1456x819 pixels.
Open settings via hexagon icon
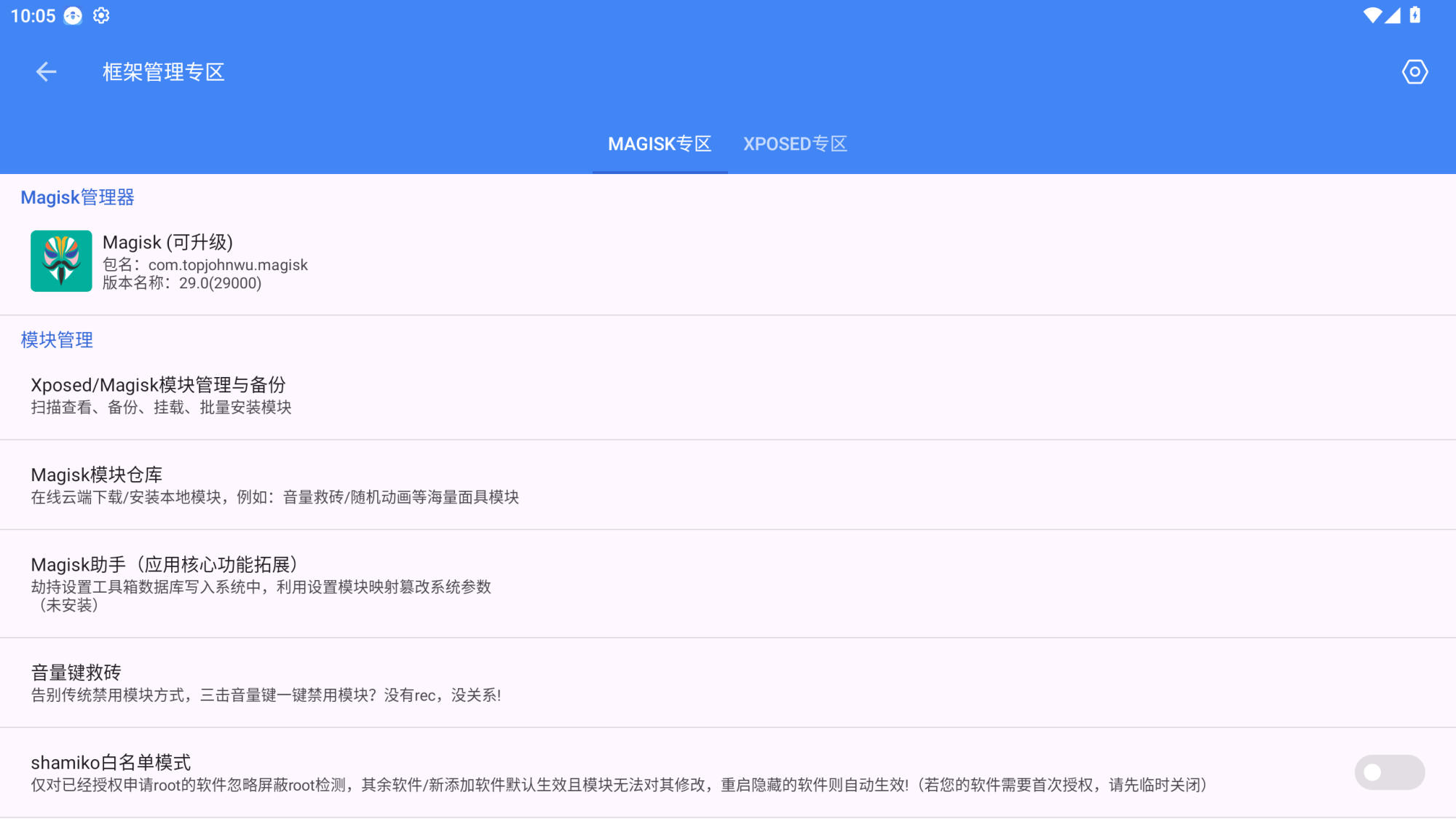[x=1415, y=72]
